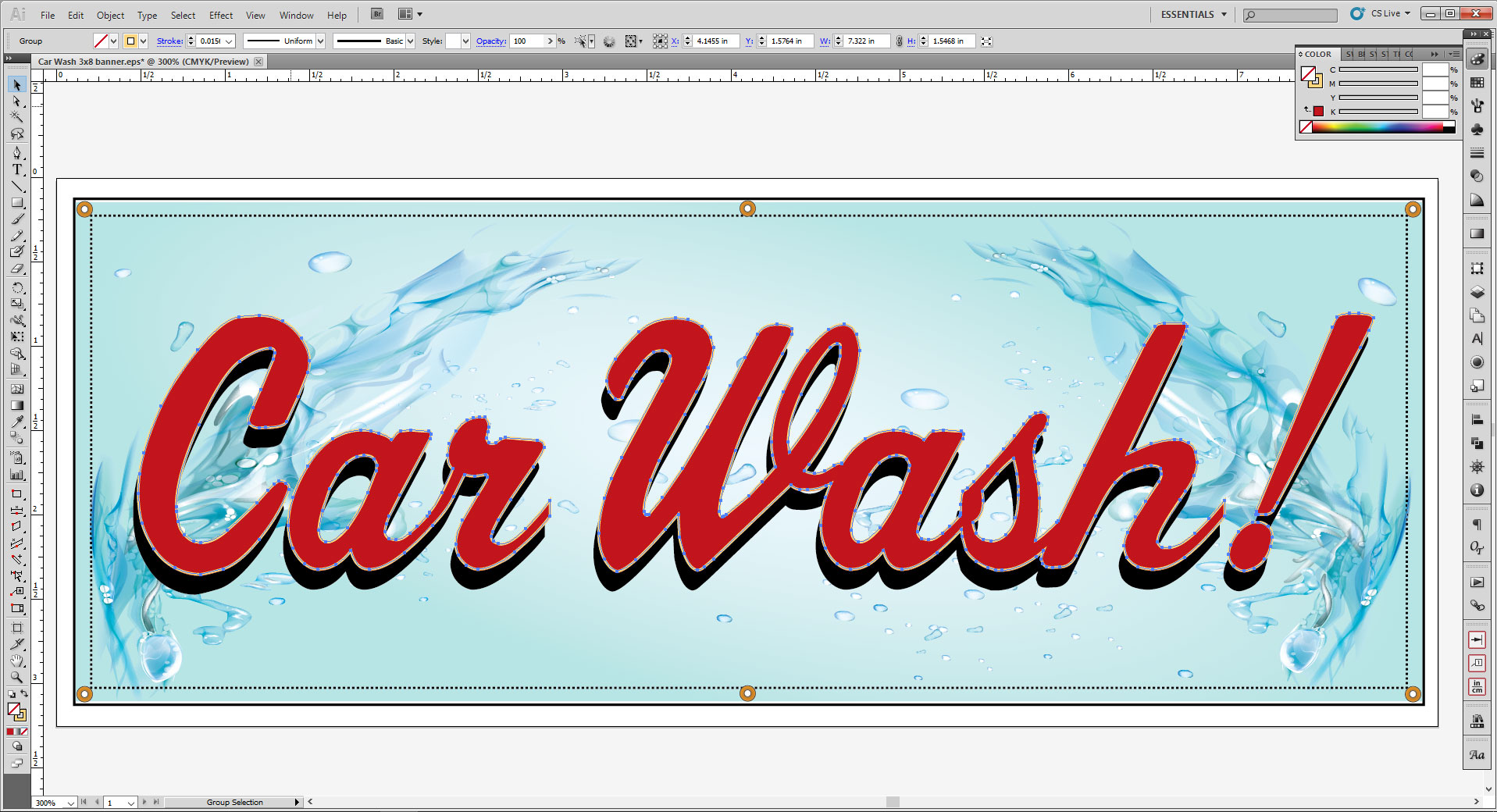Open stroke weight dropdown

click(229, 41)
